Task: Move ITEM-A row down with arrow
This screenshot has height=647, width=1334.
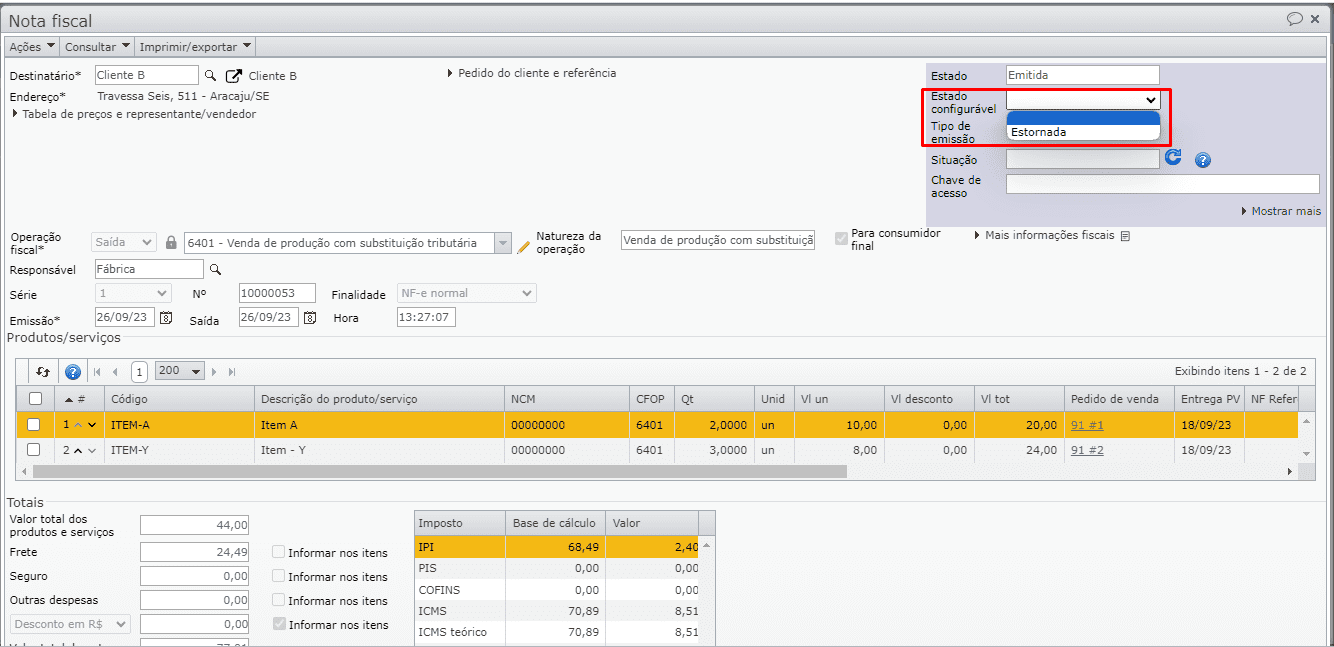Action: 92,425
